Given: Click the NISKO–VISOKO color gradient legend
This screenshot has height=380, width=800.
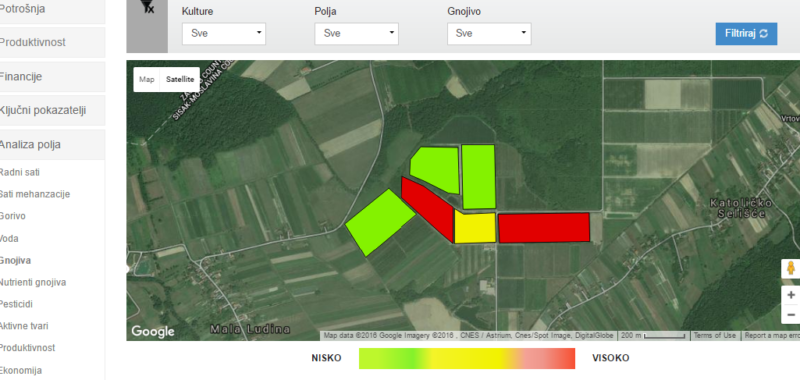Looking at the screenshot, I should [467, 358].
